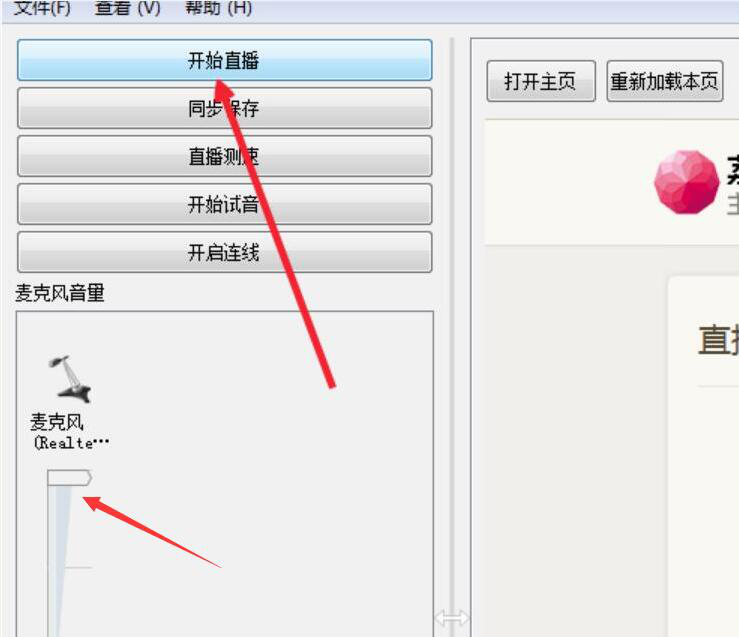Open the 查看(V) menu

127,8
